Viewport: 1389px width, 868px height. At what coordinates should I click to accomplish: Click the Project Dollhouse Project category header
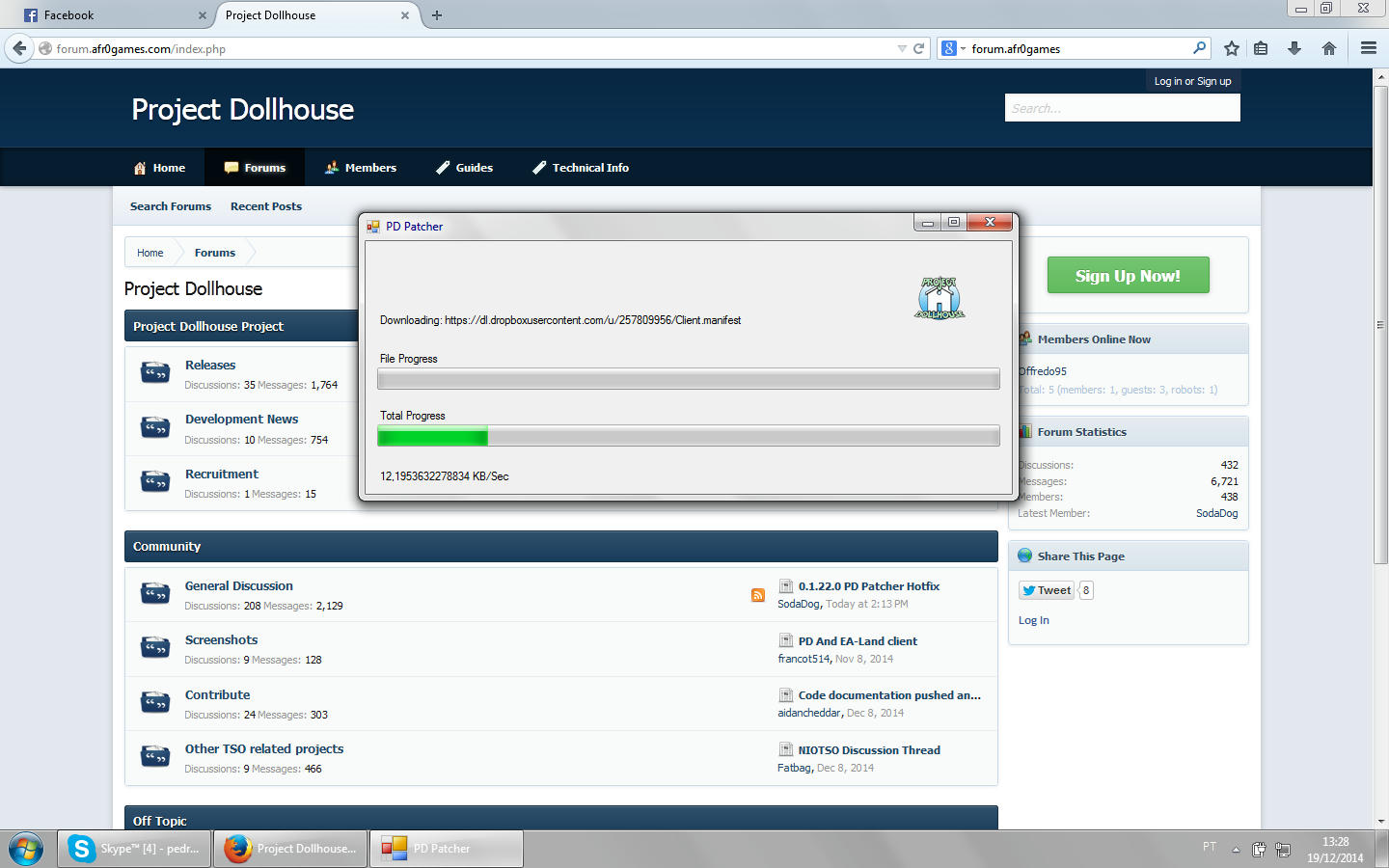(241, 326)
